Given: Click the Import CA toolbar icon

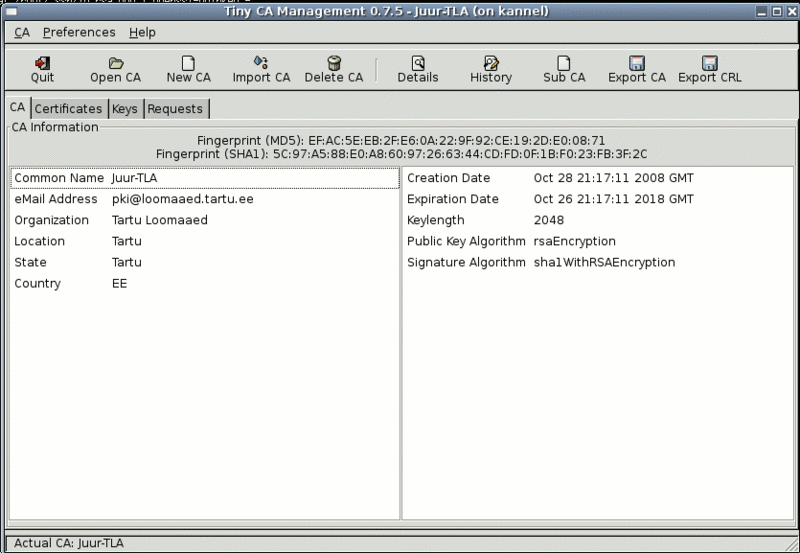Looking at the screenshot, I should 261,63.
